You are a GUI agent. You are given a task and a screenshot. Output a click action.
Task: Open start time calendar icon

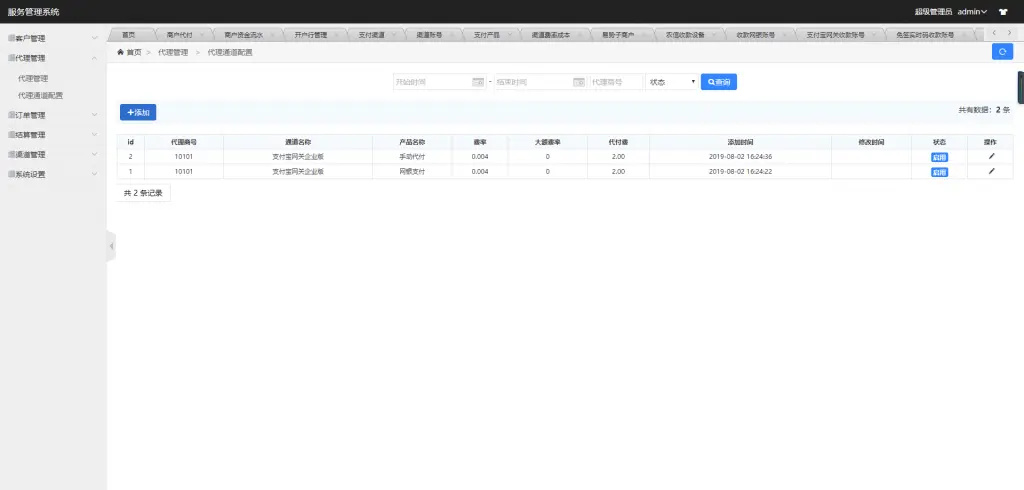click(478, 82)
